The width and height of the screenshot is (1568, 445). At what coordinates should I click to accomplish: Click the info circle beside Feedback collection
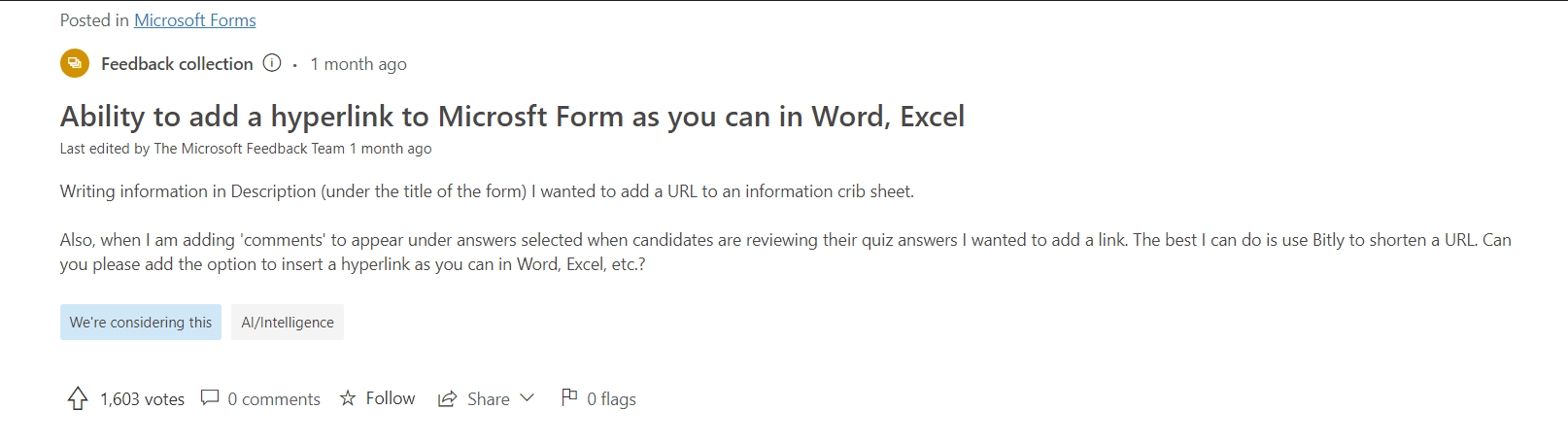pyautogui.click(x=272, y=63)
